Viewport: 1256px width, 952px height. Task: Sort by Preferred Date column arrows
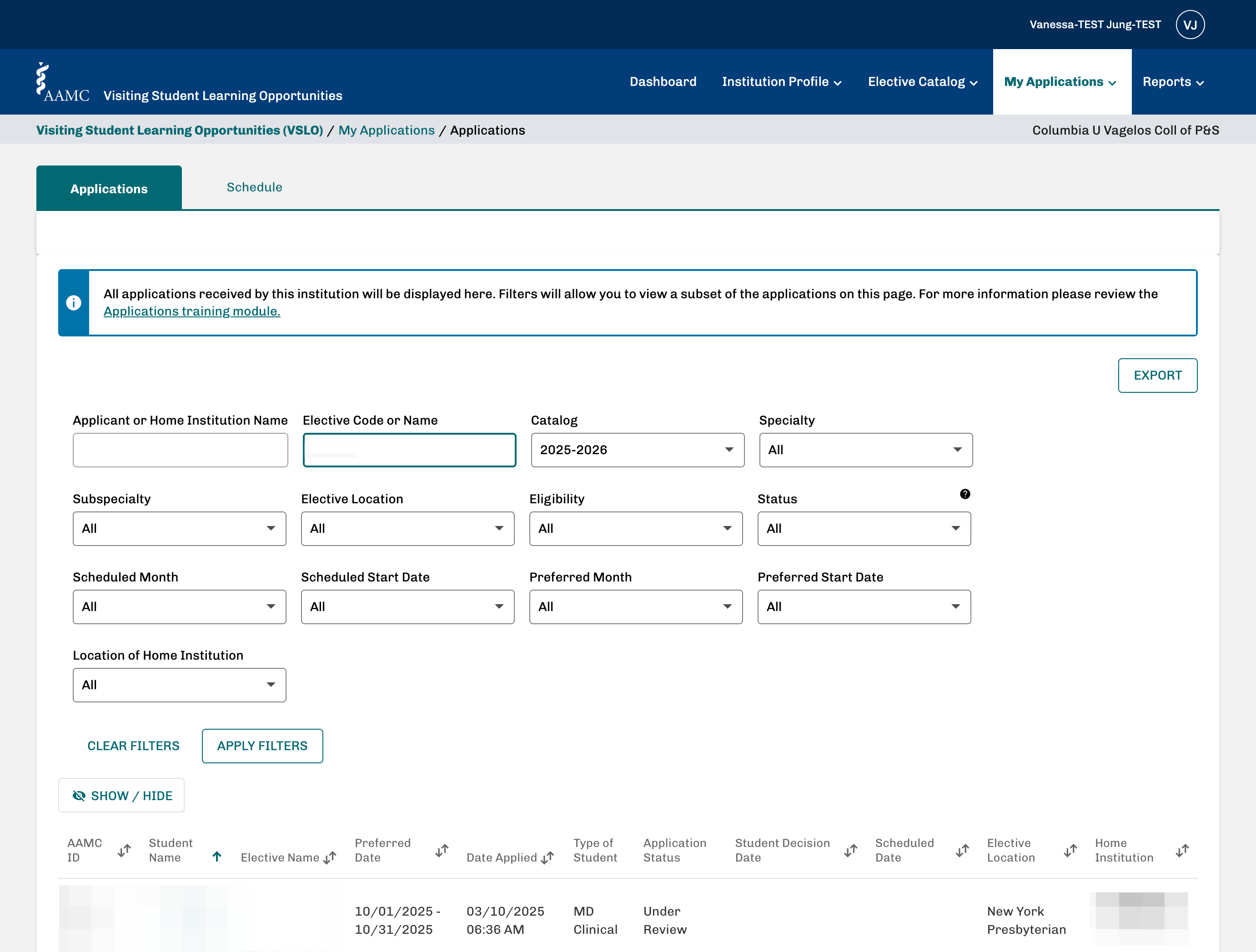(x=442, y=850)
